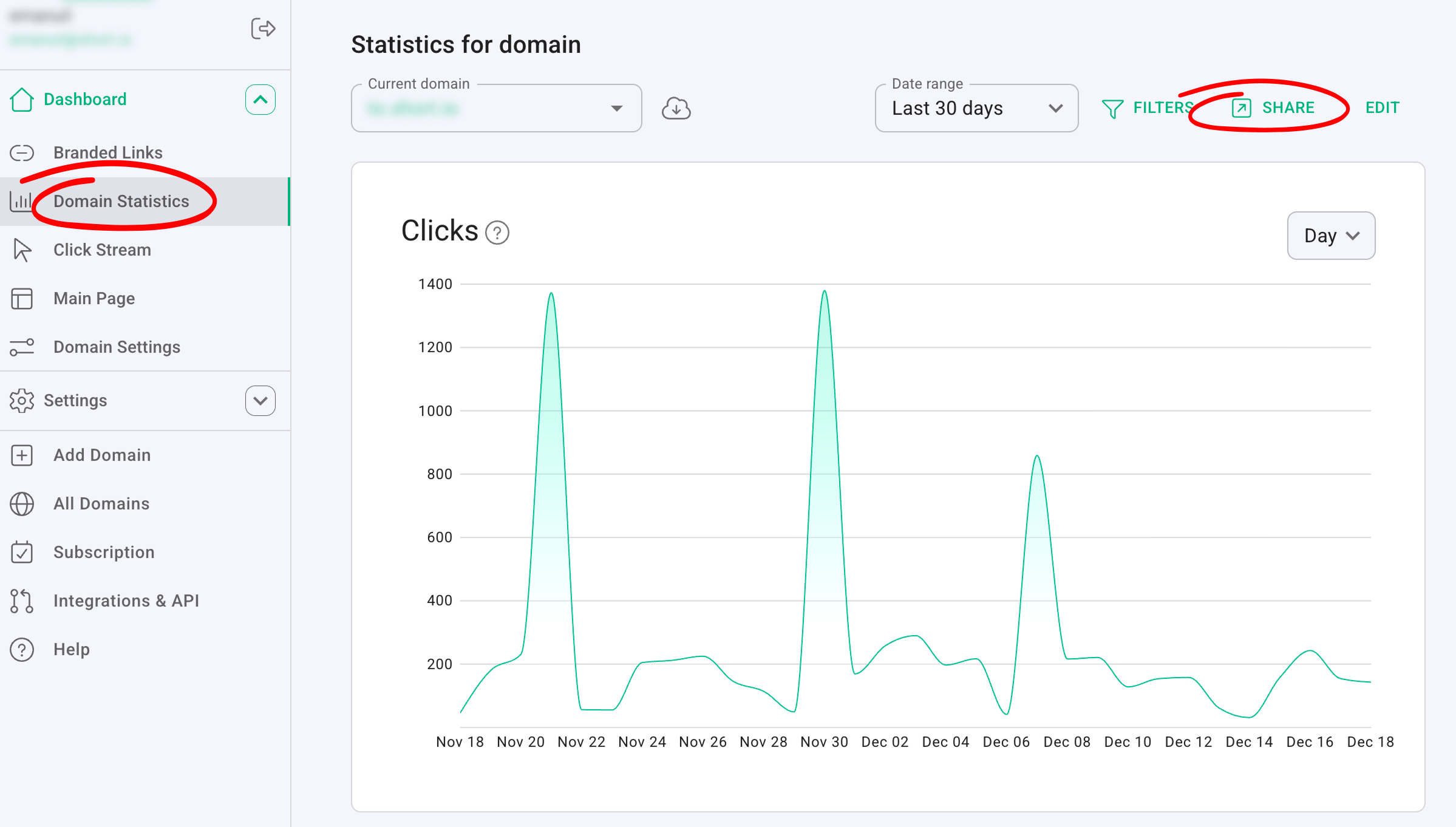The width and height of the screenshot is (1456, 827).
Task: Click the cloud download export icon
Action: tap(676, 109)
